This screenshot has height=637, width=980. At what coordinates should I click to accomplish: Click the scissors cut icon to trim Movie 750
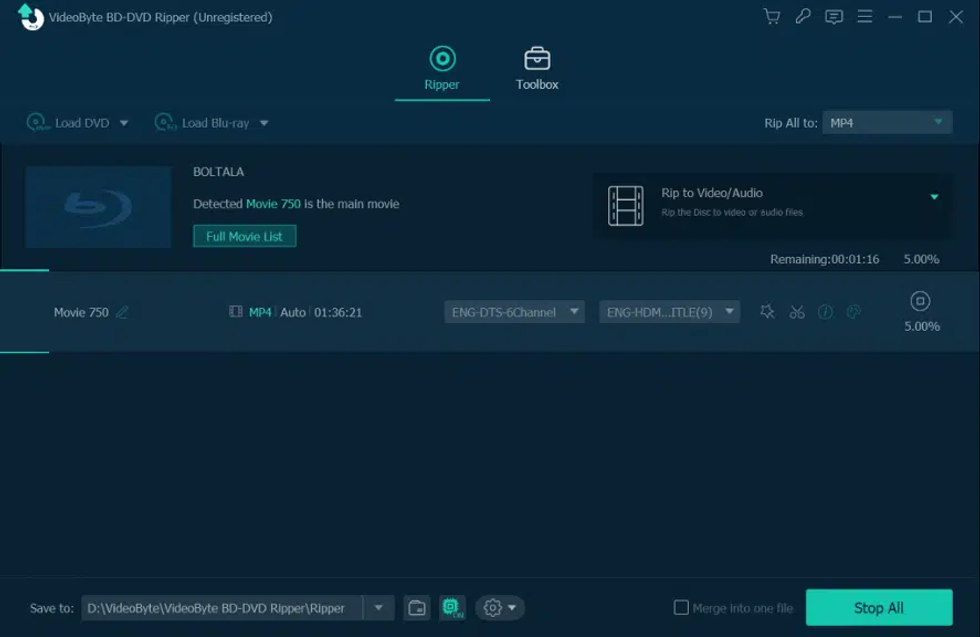tap(795, 311)
